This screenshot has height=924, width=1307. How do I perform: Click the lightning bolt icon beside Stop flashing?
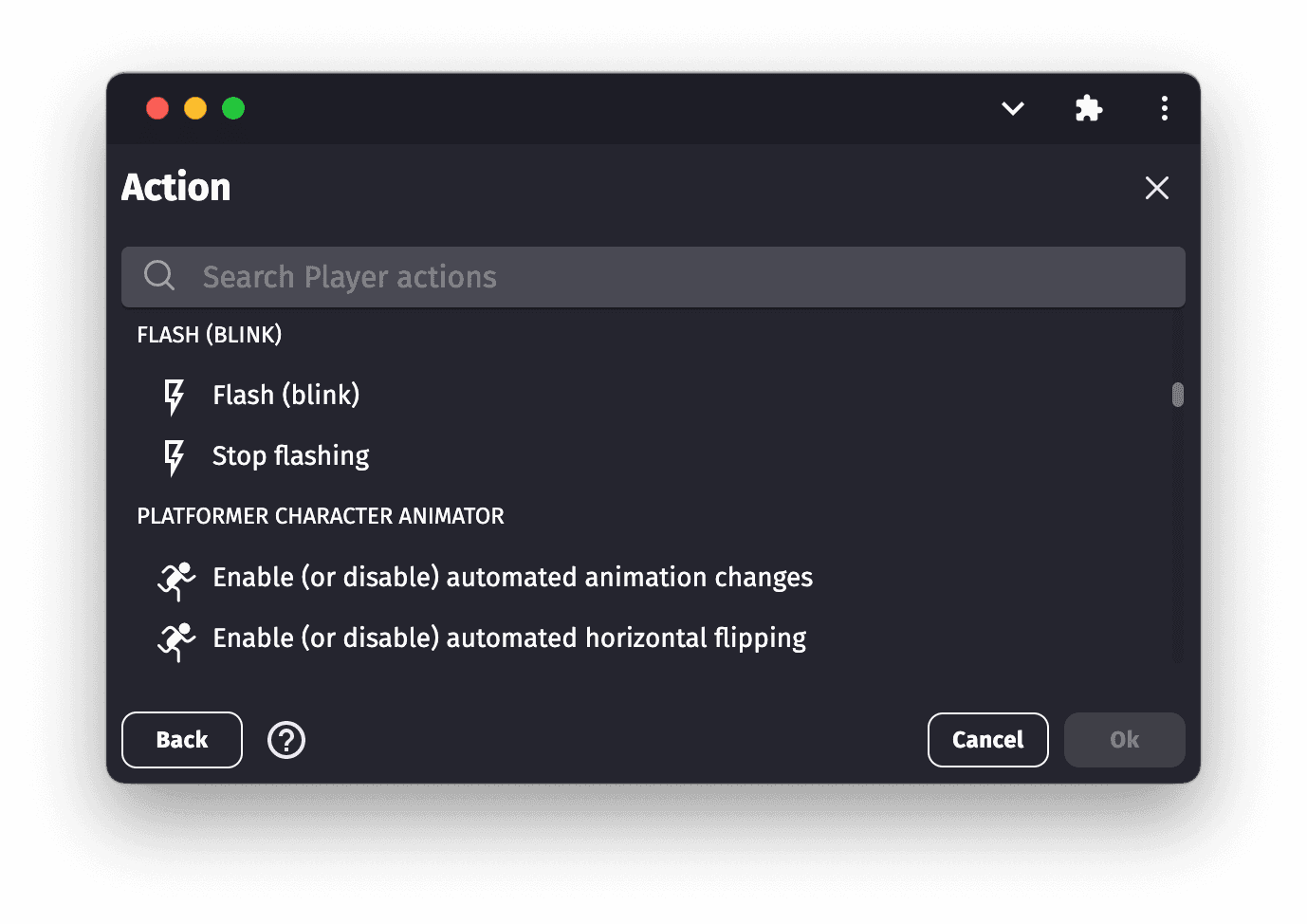pos(174,457)
